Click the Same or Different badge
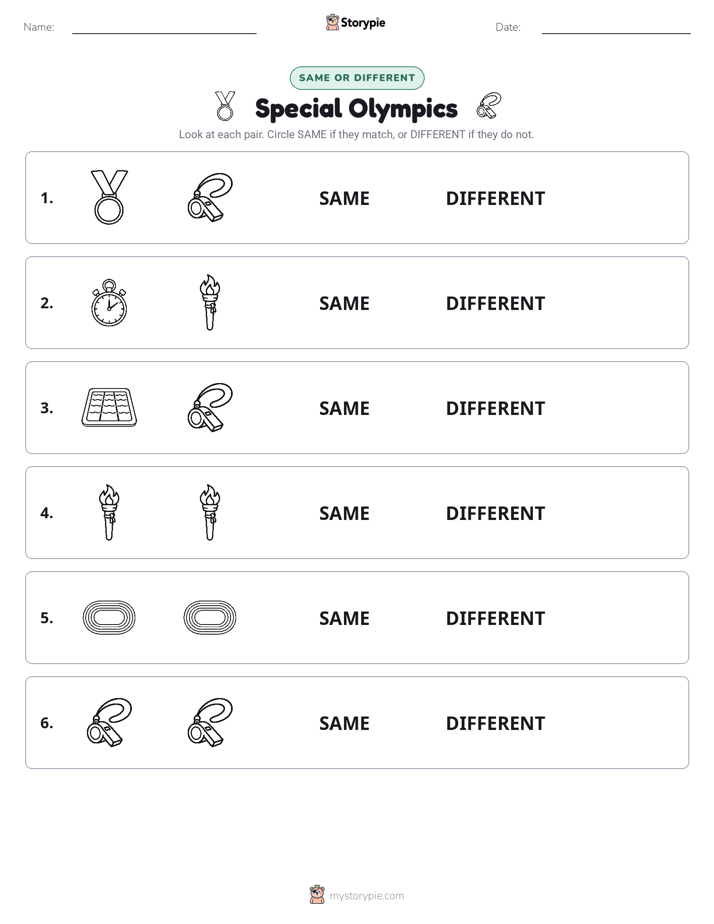Viewport: 714px width, 924px height. [357, 78]
